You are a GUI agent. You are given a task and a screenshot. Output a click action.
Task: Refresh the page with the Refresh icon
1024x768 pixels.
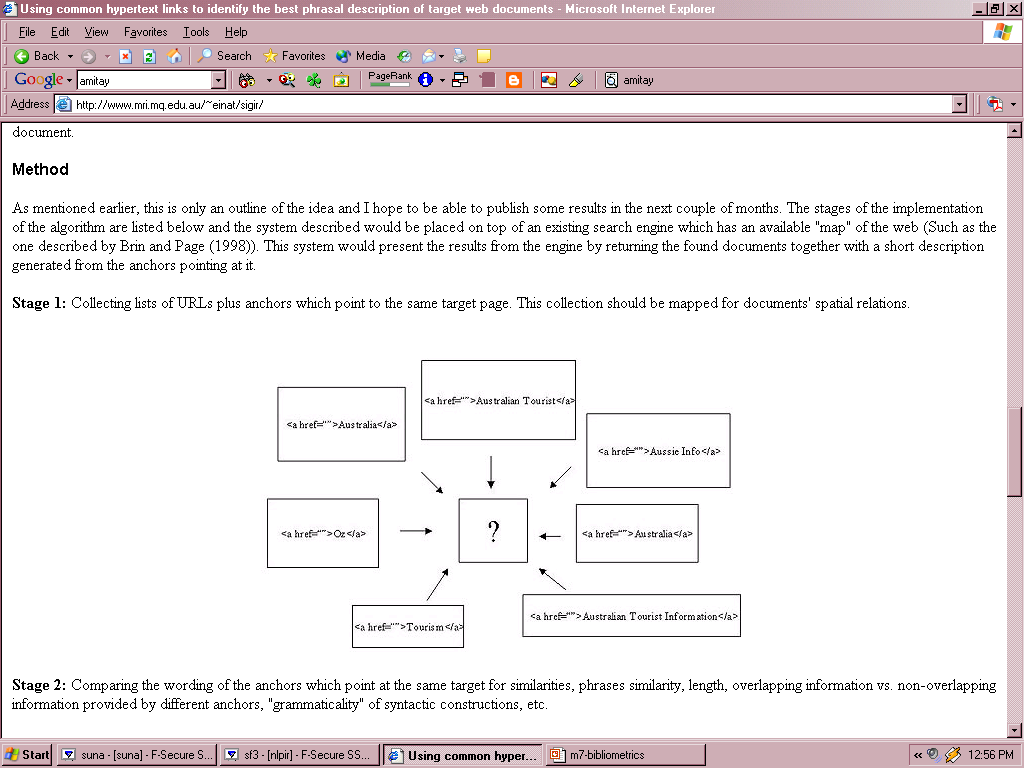(x=149, y=56)
